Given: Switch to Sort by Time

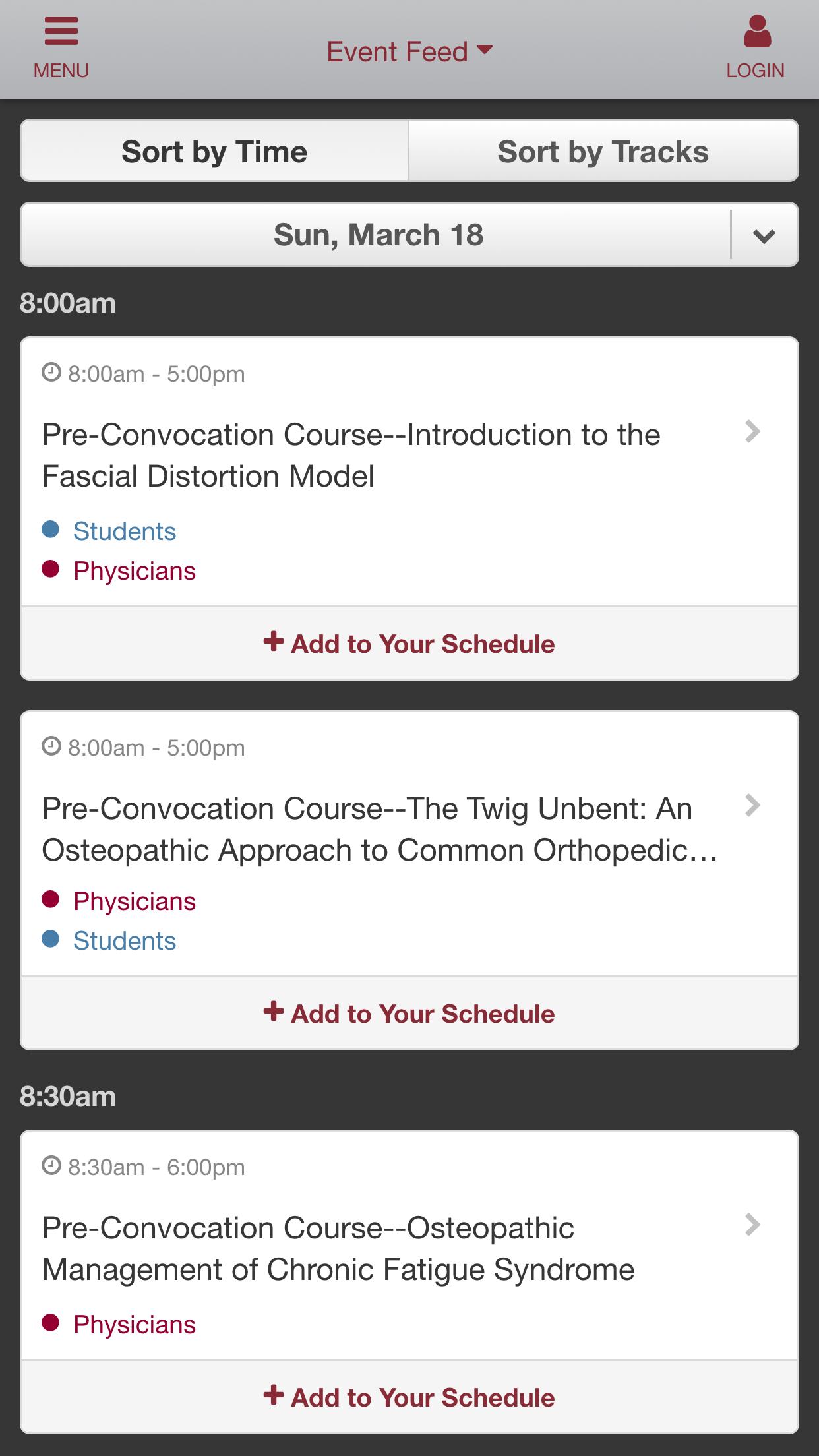Looking at the screenshot, I should pyautogui.click(x=214, y=151).
